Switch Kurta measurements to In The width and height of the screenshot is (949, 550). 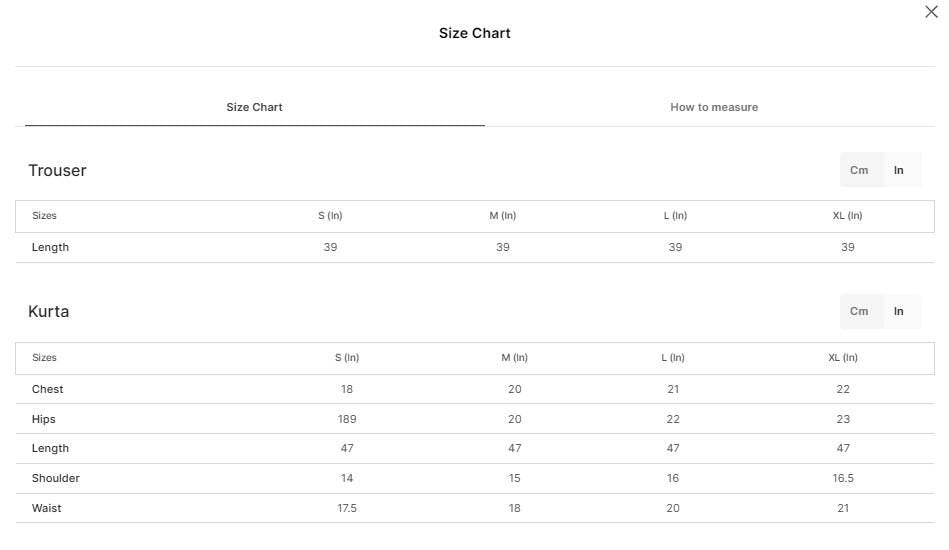click(x=899, y=311)
